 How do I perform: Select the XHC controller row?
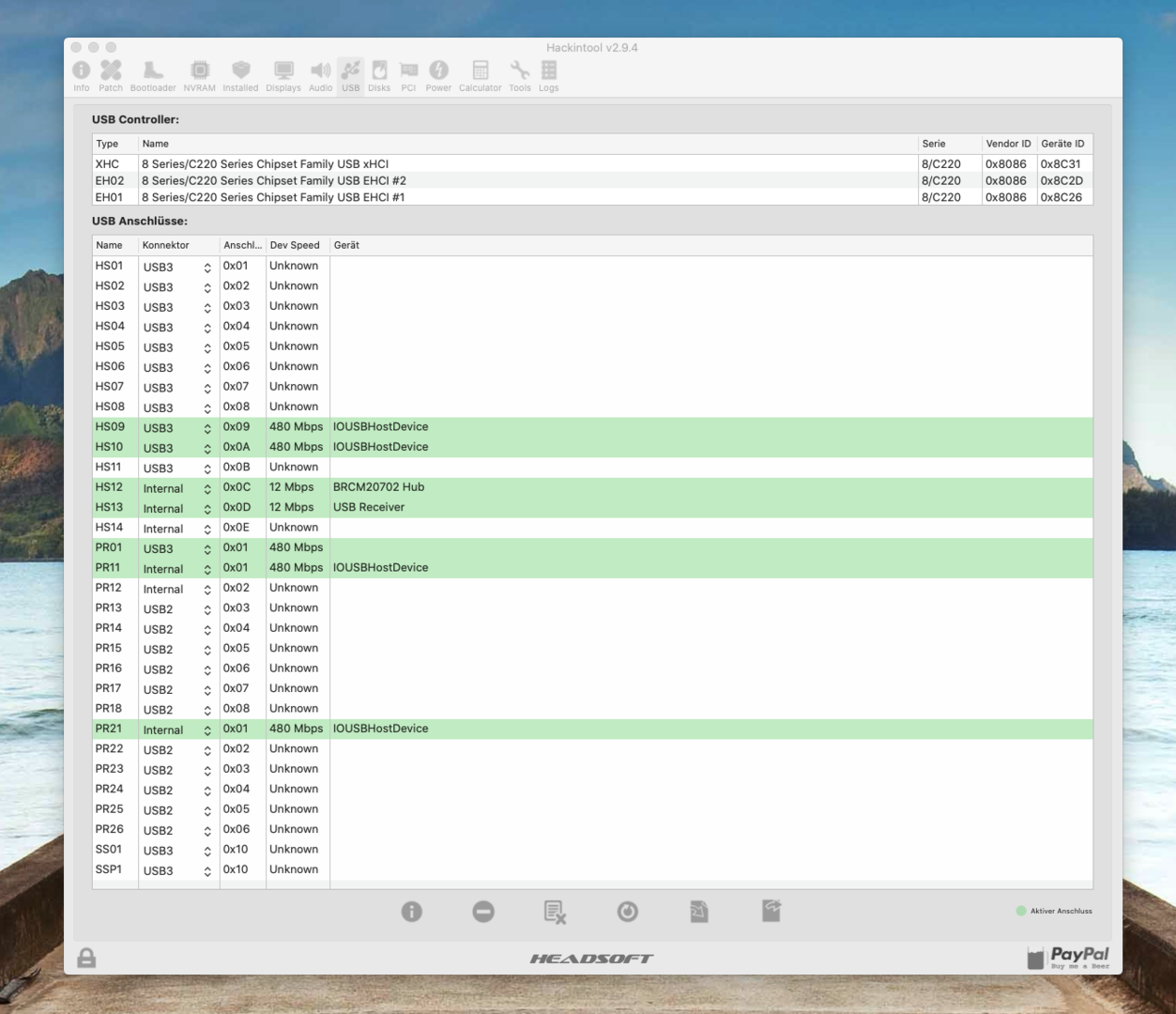point(592,163)
